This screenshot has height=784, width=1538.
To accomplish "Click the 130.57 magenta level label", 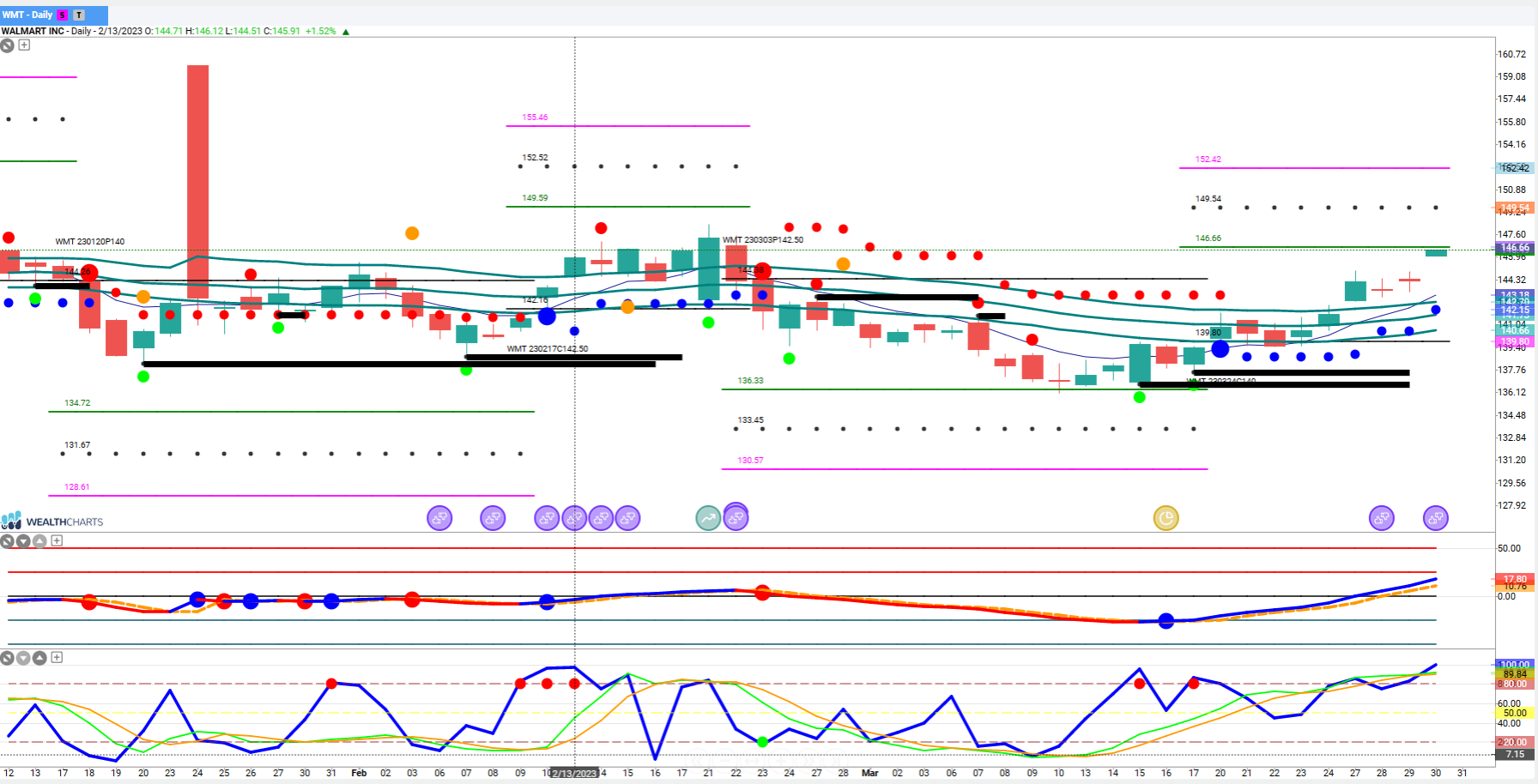I will click(x=750, y=461).
